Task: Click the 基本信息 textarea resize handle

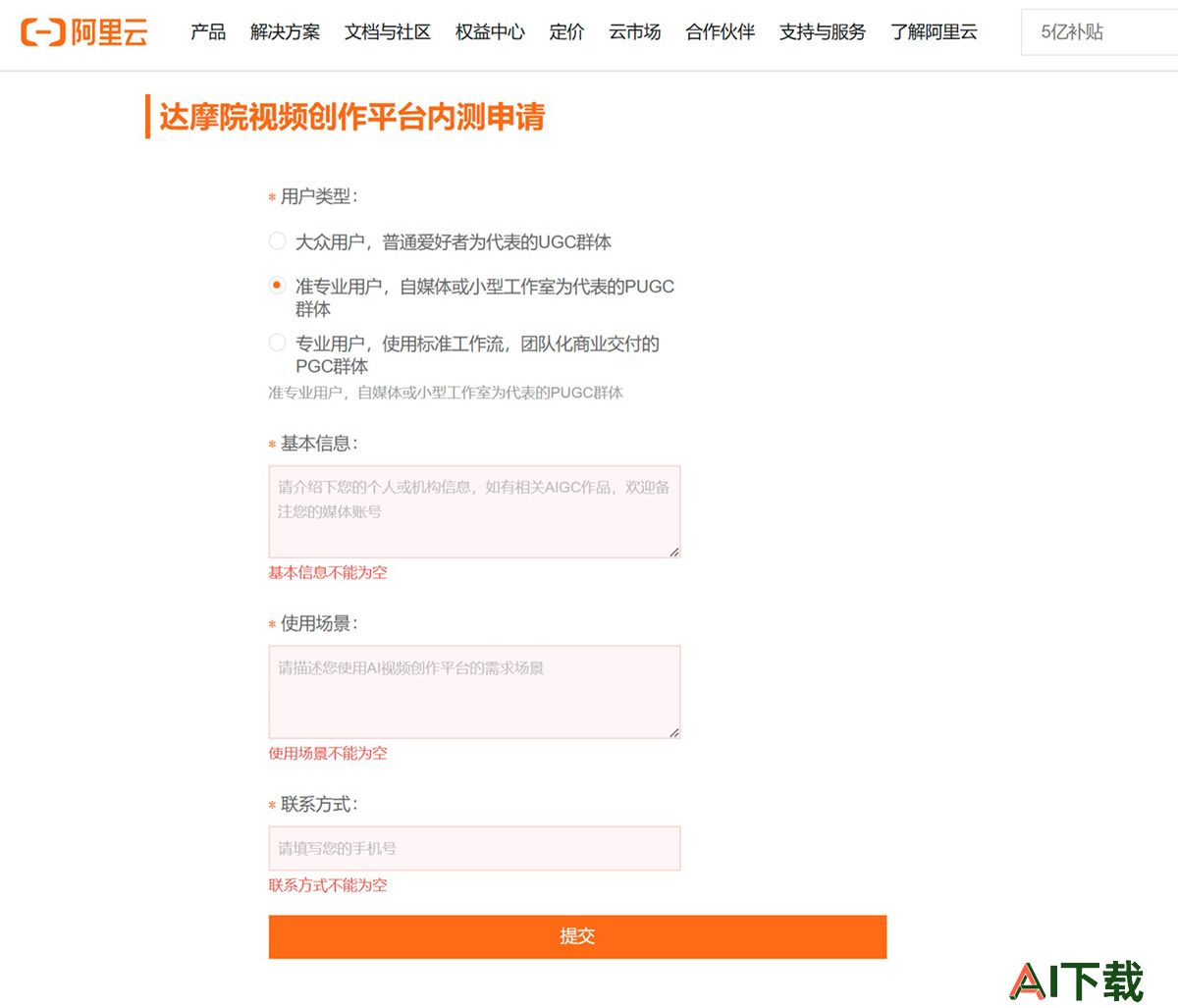Action: 673,552
